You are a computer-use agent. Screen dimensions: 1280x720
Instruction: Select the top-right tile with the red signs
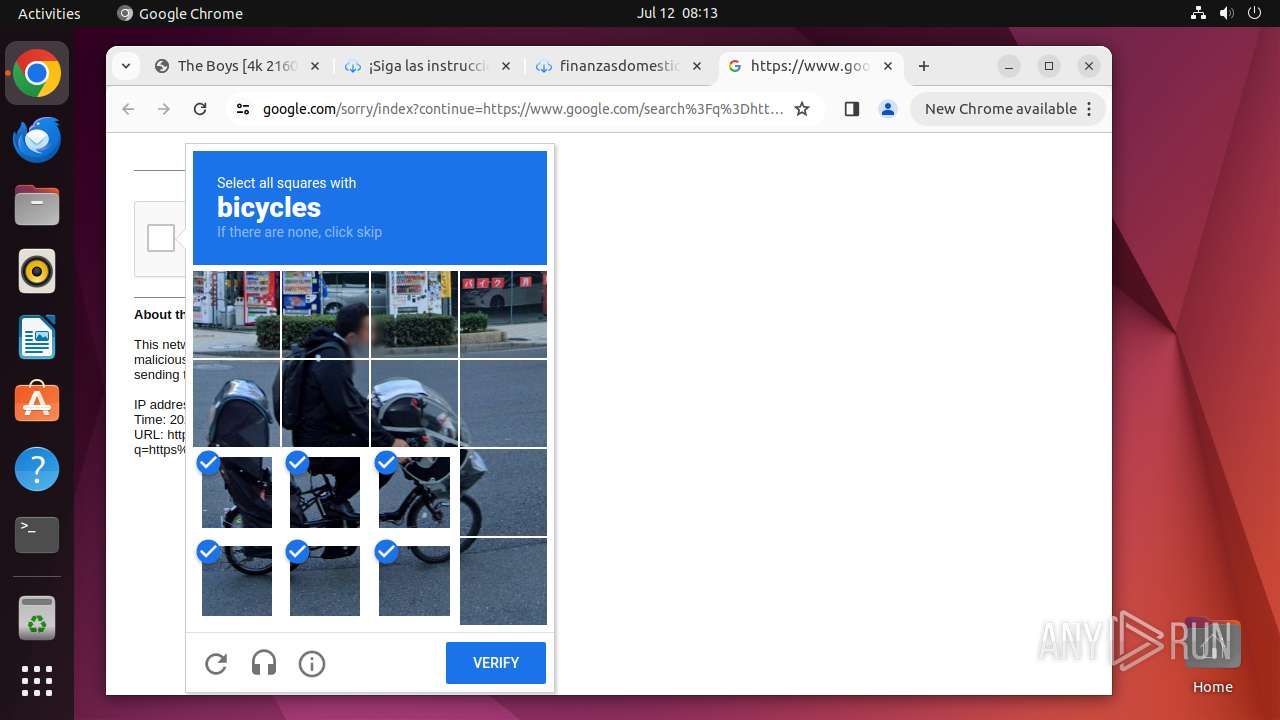[503, 314]
